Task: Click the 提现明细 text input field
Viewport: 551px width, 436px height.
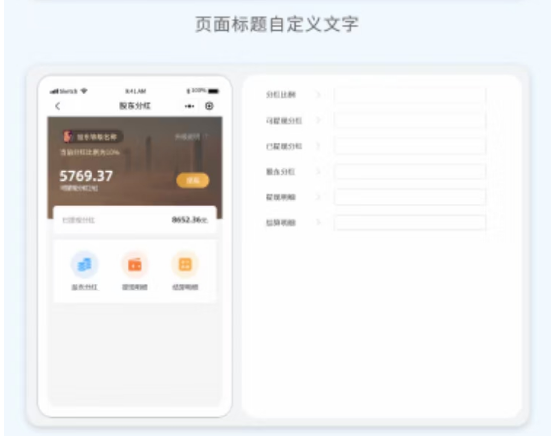Action: [x=410, y=197]
